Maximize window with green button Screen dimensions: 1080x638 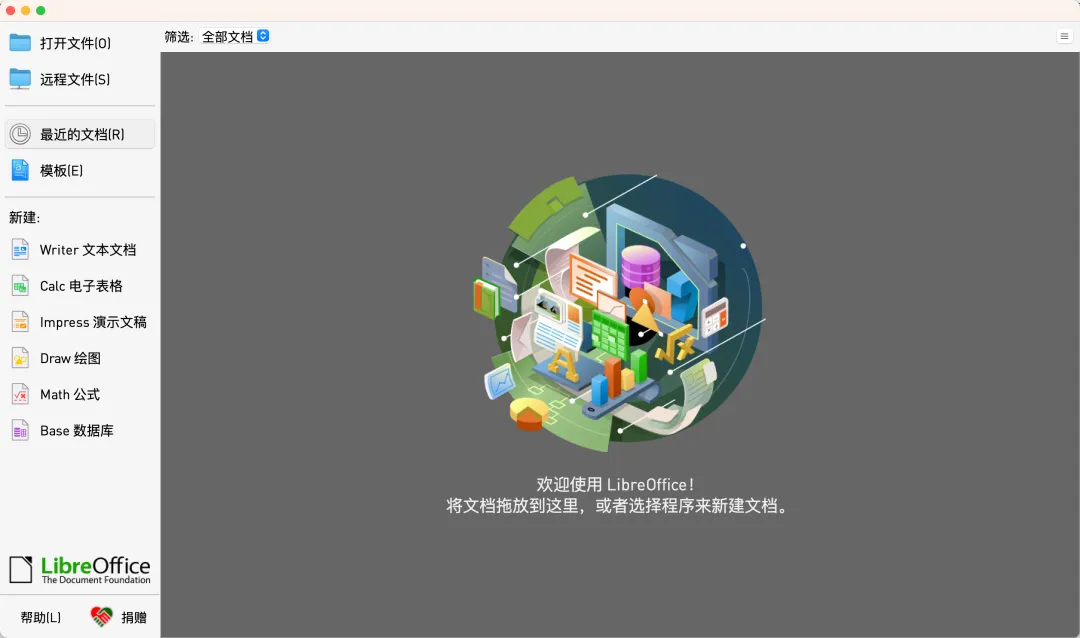pos(41,10)
